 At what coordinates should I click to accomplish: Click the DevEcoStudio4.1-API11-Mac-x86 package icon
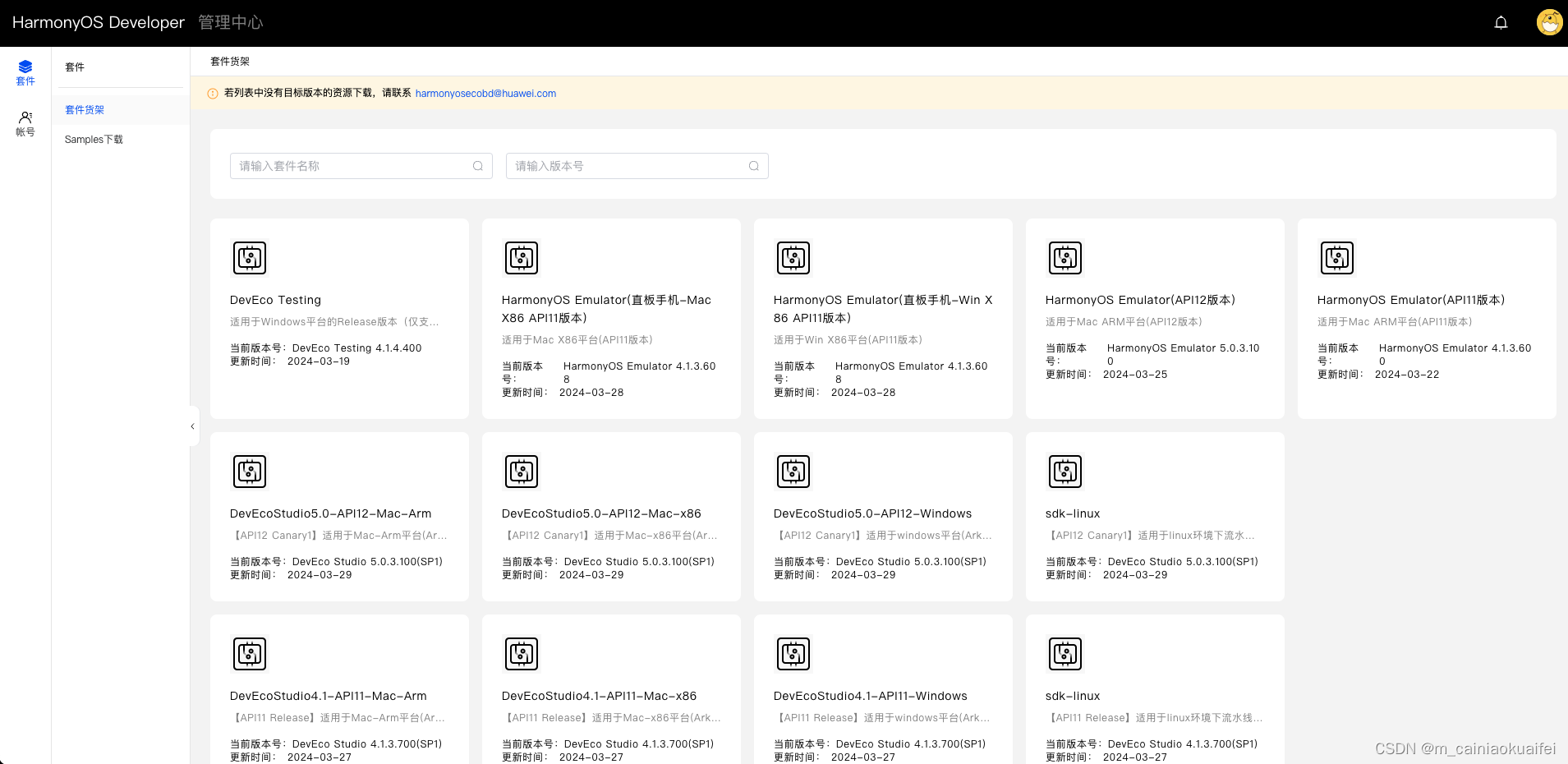point(522,654)
